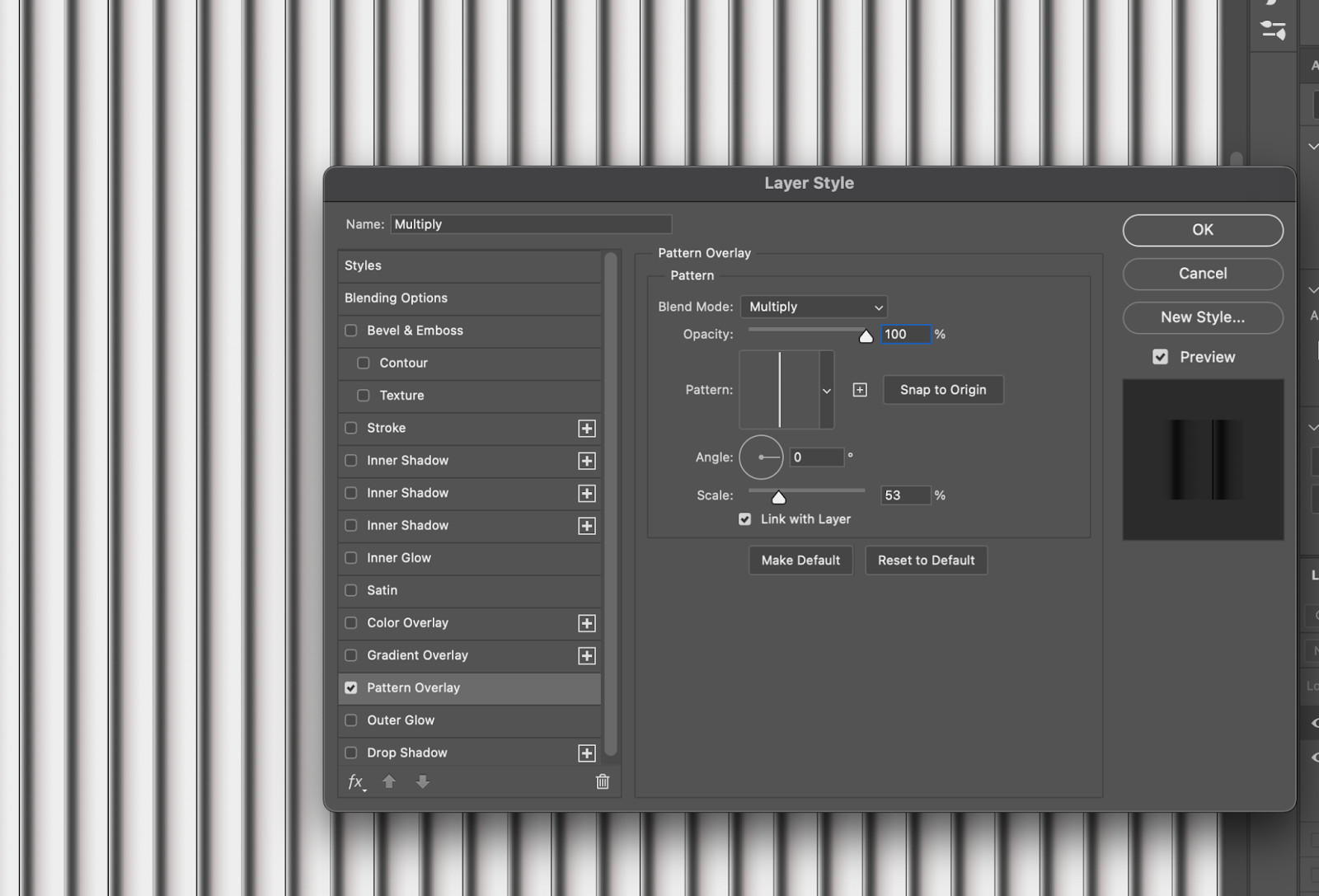Screen dimensions: 1319x896
Task: Toggle the Preview checkbox
Action: tap(1161, 357)
